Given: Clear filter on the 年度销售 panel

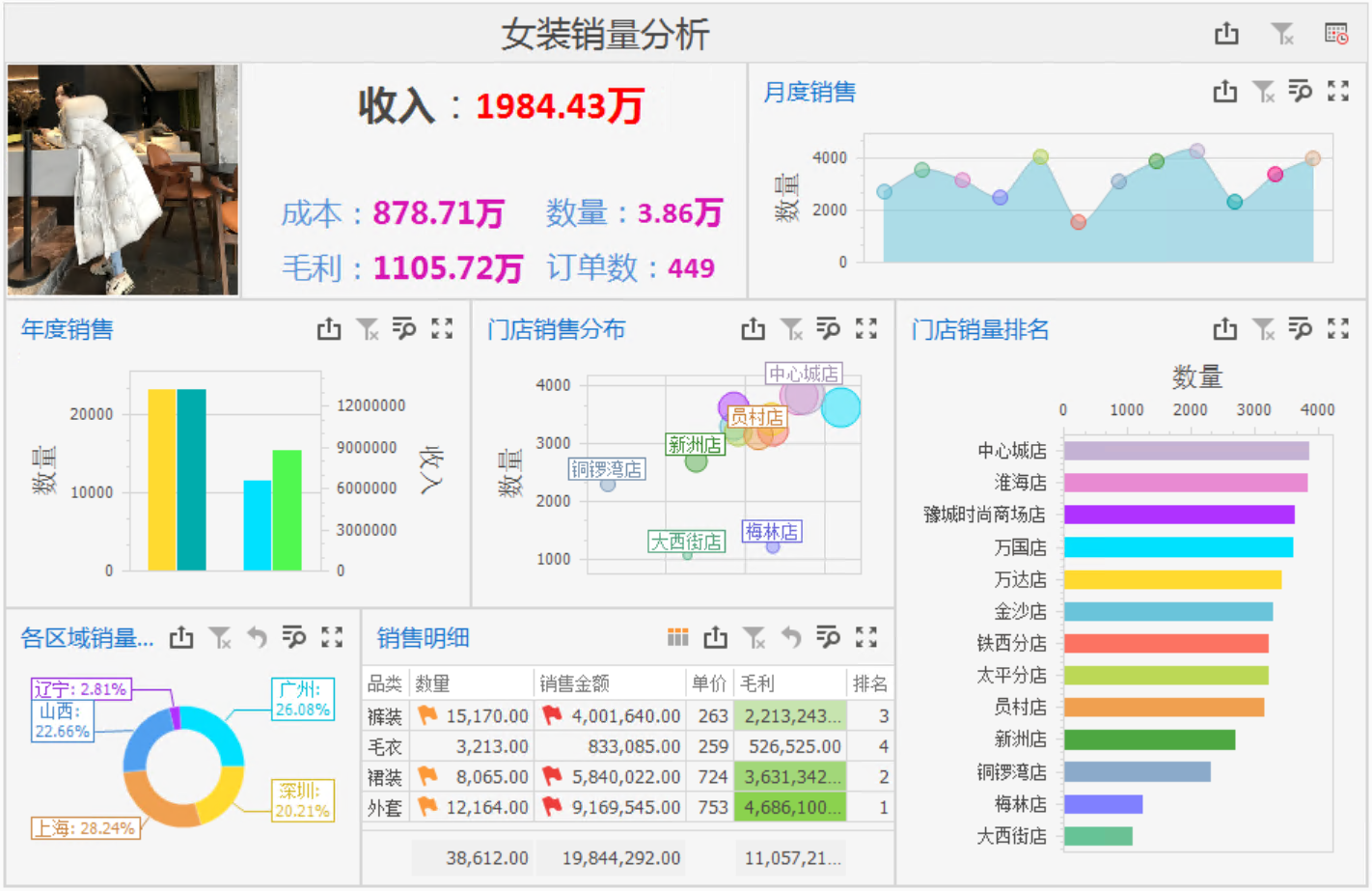Looking at the screenshot, I should pyautogui.click(x=368, y=329).
